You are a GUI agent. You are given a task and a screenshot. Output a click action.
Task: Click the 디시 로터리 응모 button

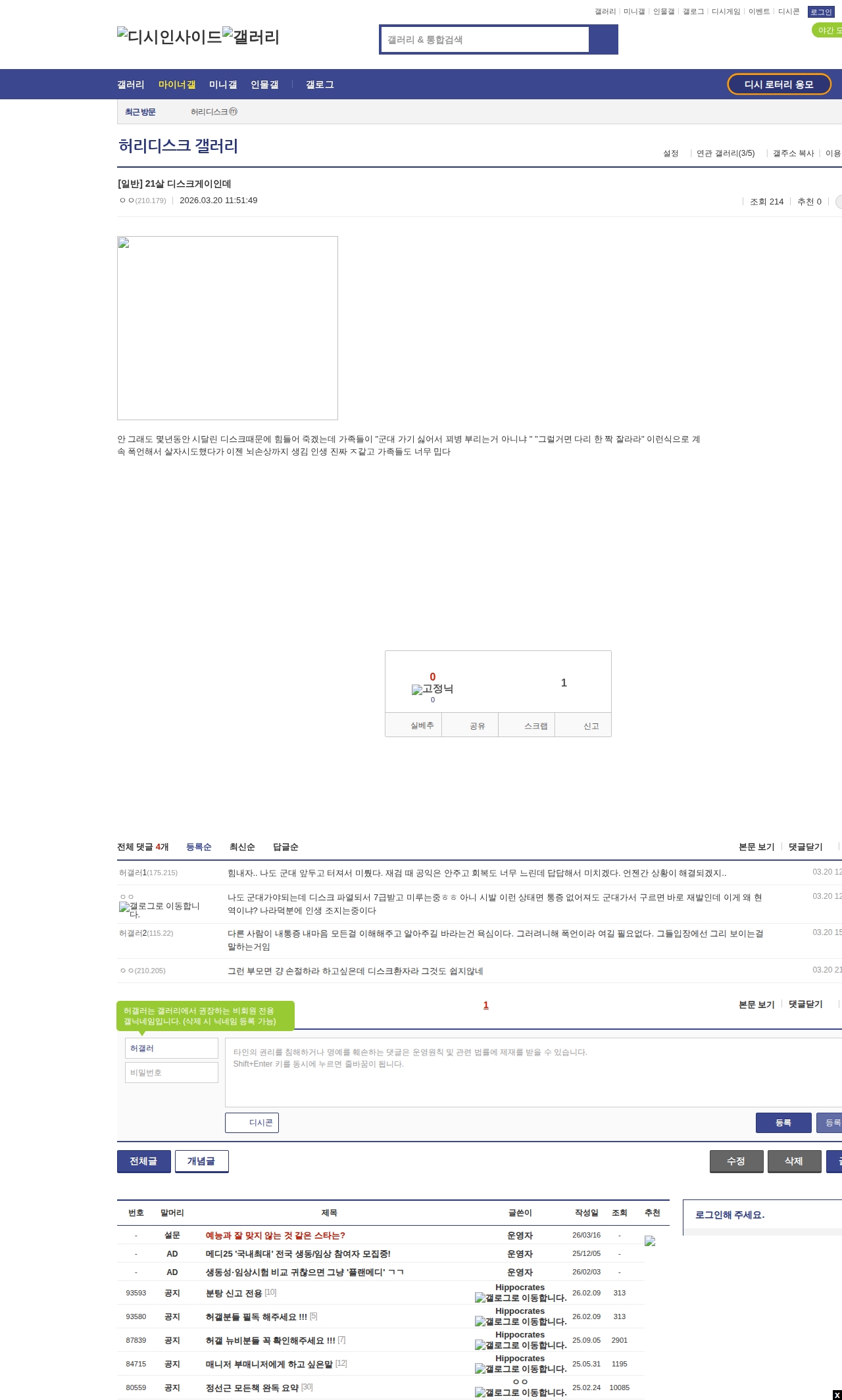(x=779, y=84)
